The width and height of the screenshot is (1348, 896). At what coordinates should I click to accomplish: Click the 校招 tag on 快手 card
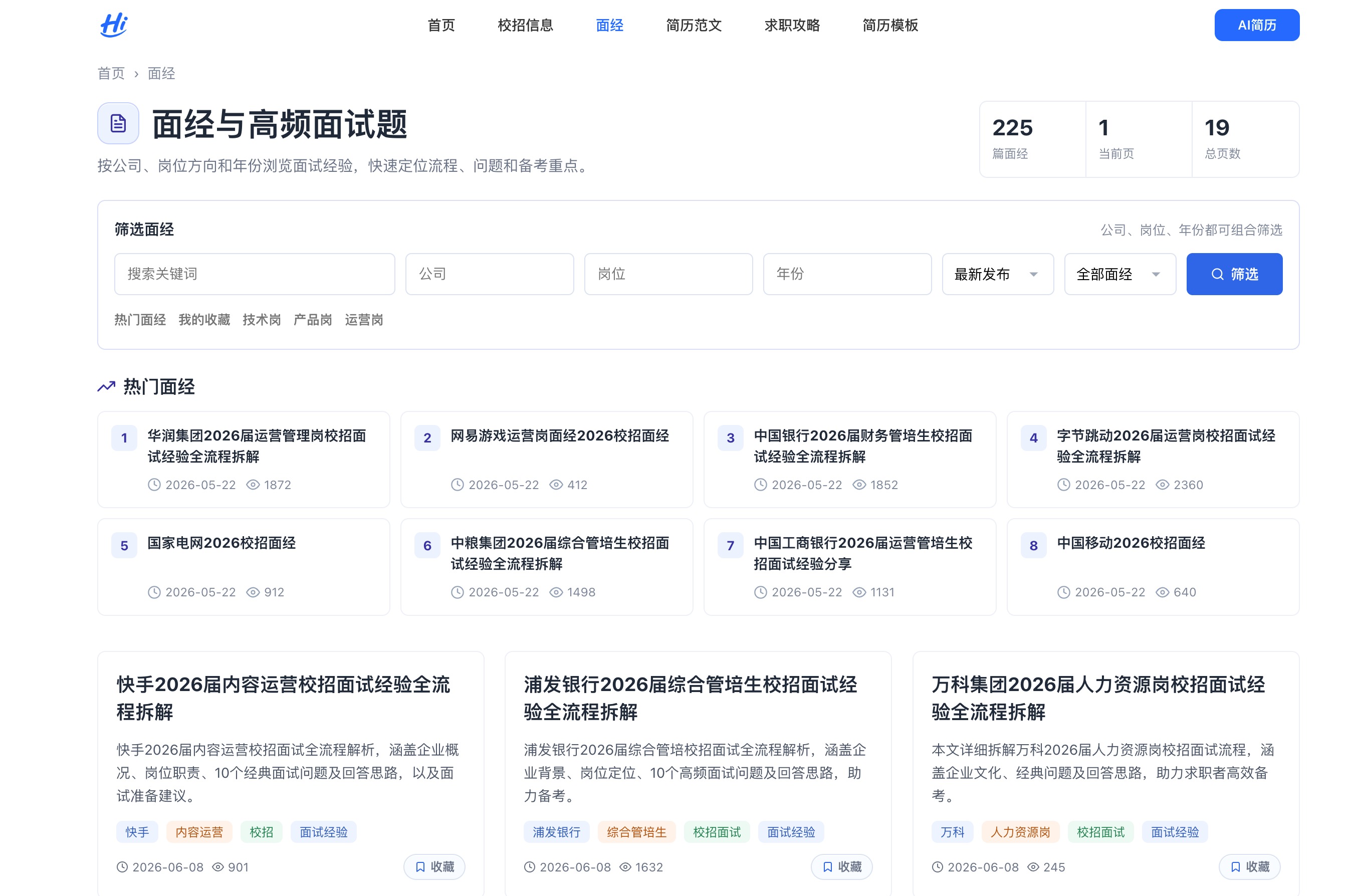point(261,832)
